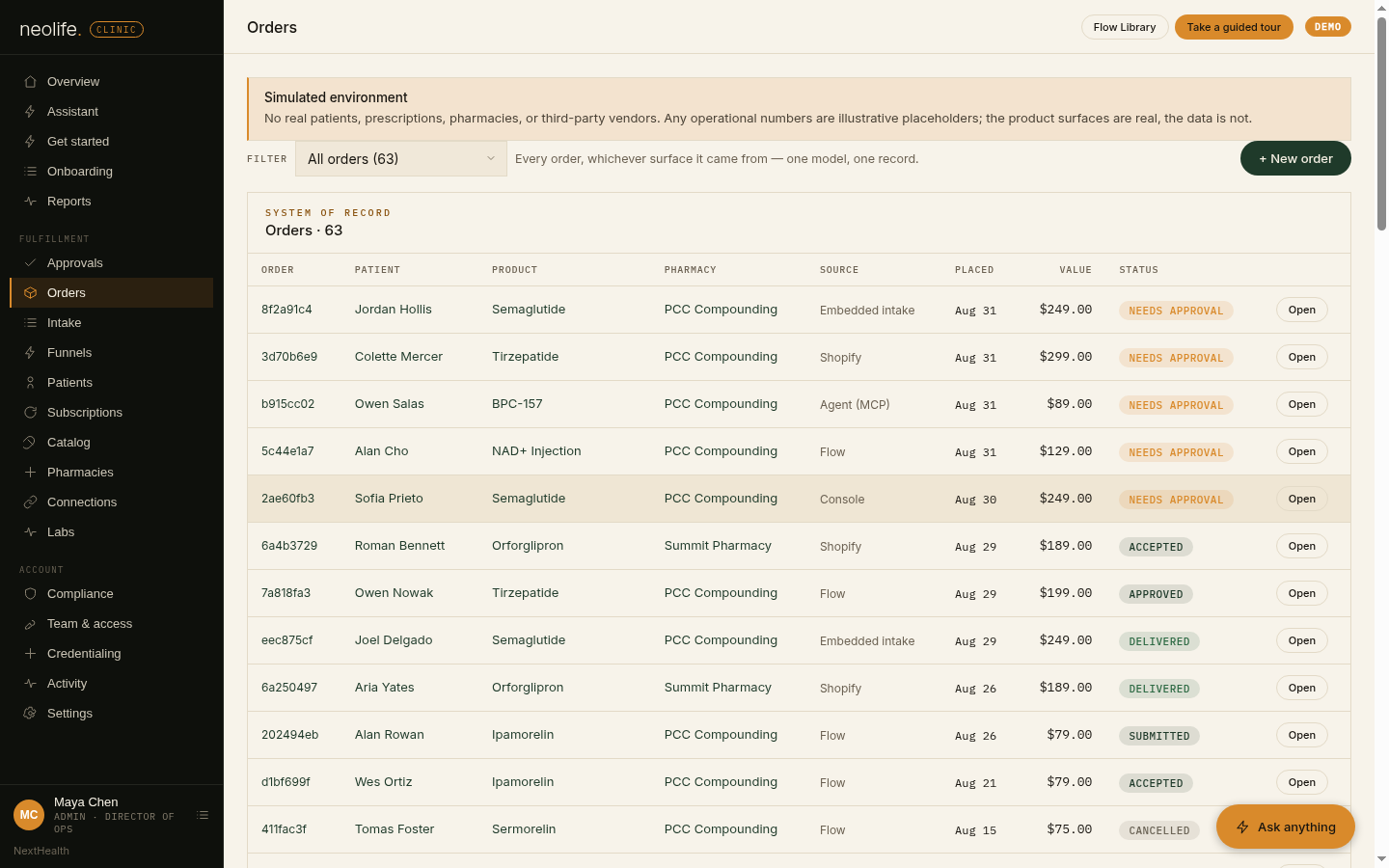Open the Onboarding list icon
The image size is (1389, 868).
coord(30,172)
